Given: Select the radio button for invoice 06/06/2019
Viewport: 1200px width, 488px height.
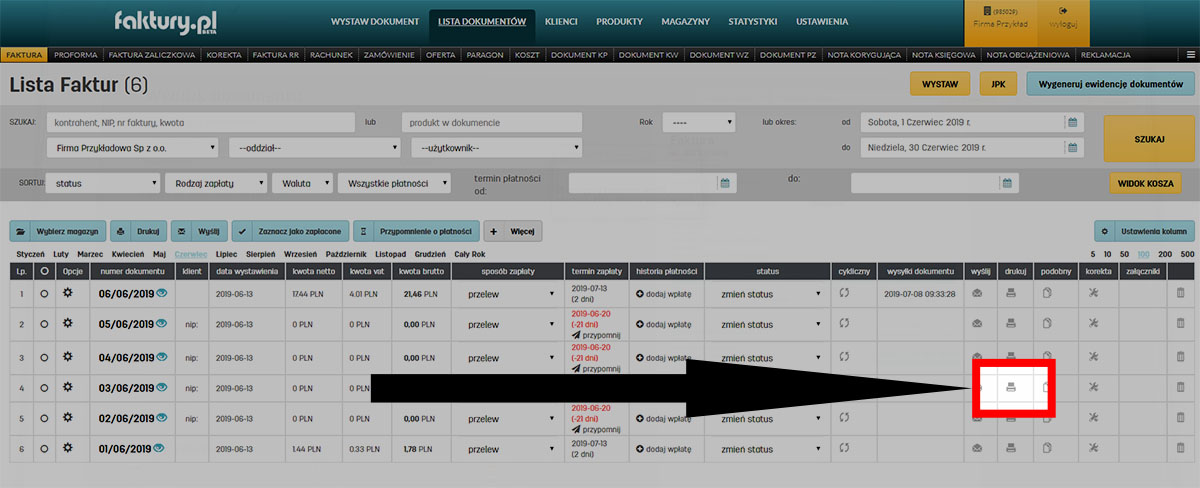Looking at the screenshot, I should point(44,294).
